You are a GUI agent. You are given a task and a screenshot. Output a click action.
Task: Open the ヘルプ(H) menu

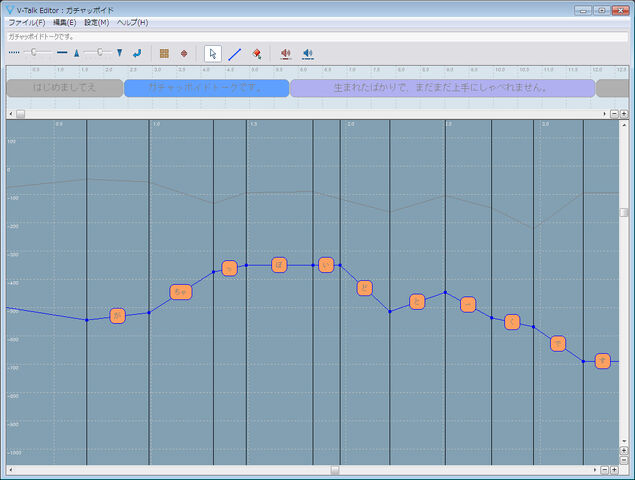click(132, 23)
